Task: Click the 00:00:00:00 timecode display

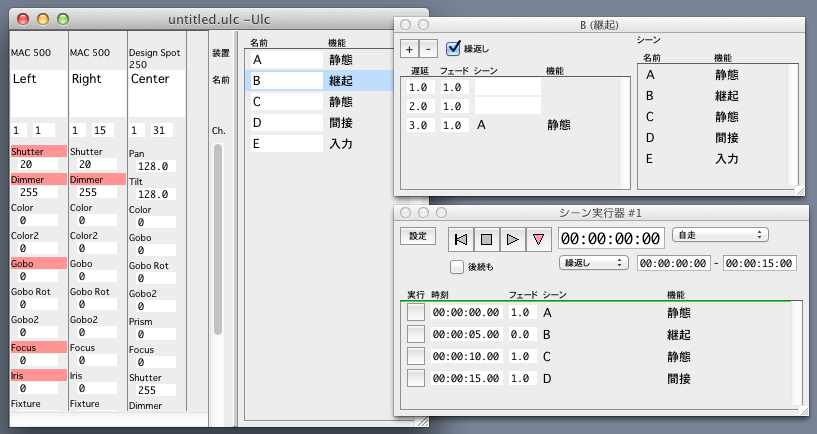Action: pos(611,239)
